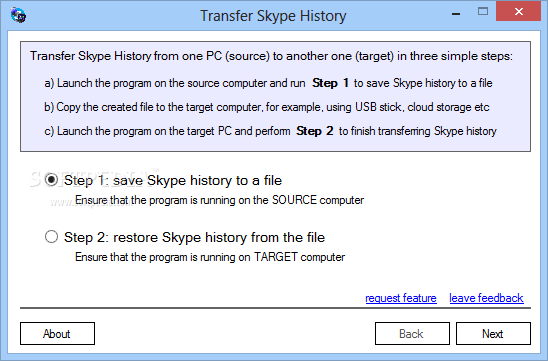
Task: Open the request feature link
Action: tap(401, 298)
